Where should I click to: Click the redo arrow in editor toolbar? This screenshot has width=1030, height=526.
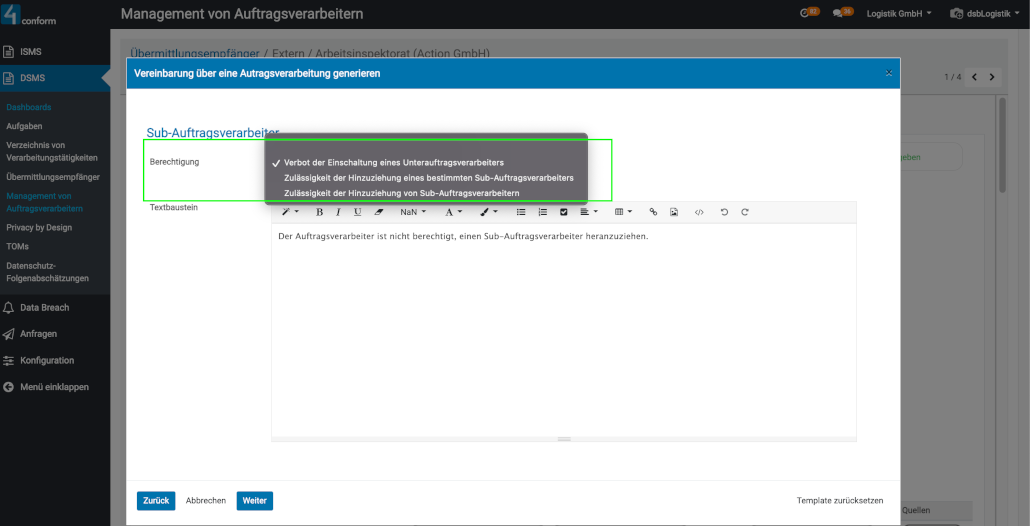(745, 212)
